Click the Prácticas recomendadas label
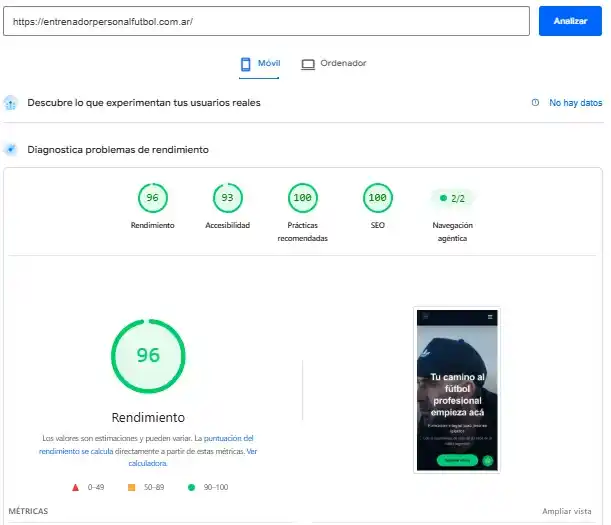 tap(303, 232)
